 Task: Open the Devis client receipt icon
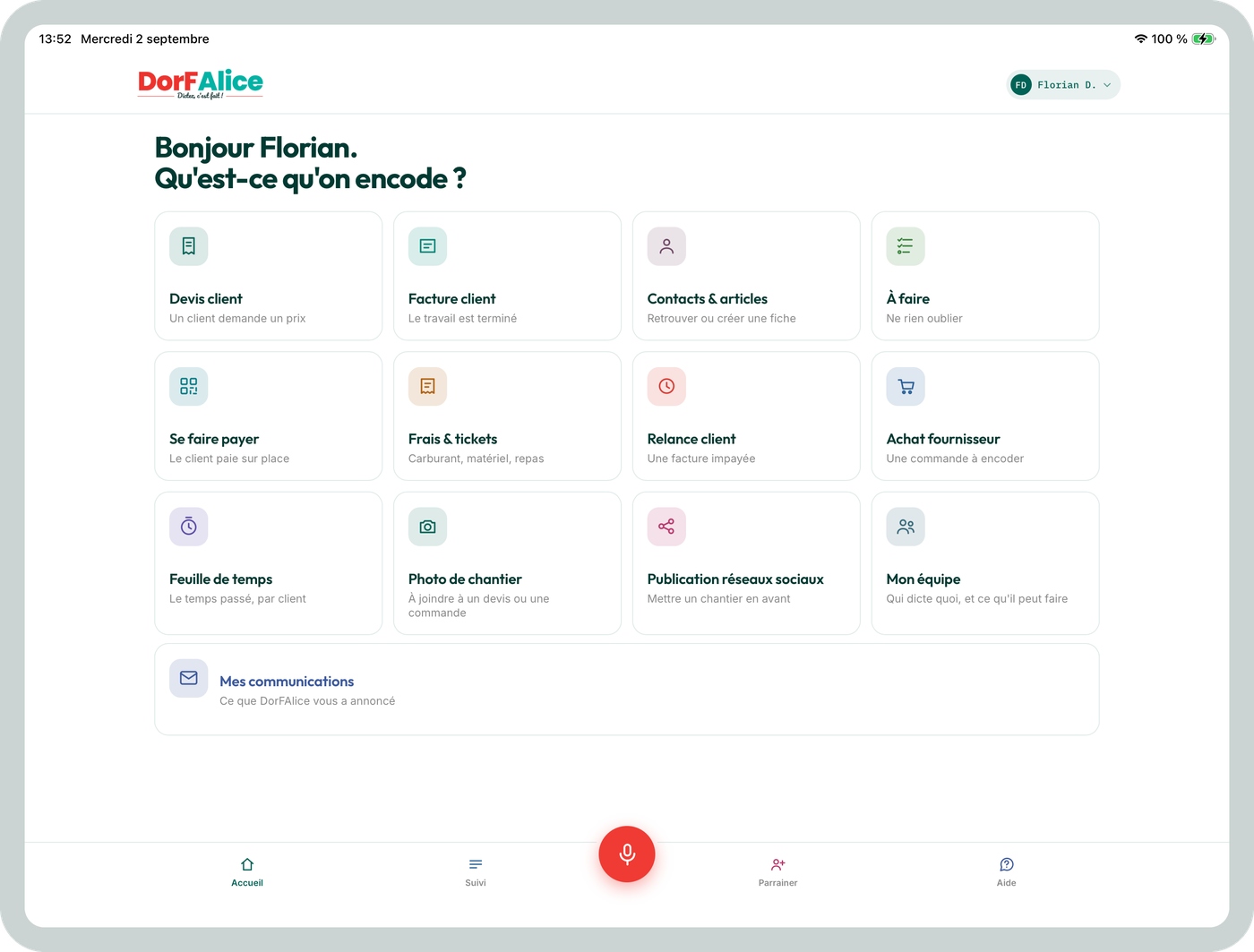189,246
